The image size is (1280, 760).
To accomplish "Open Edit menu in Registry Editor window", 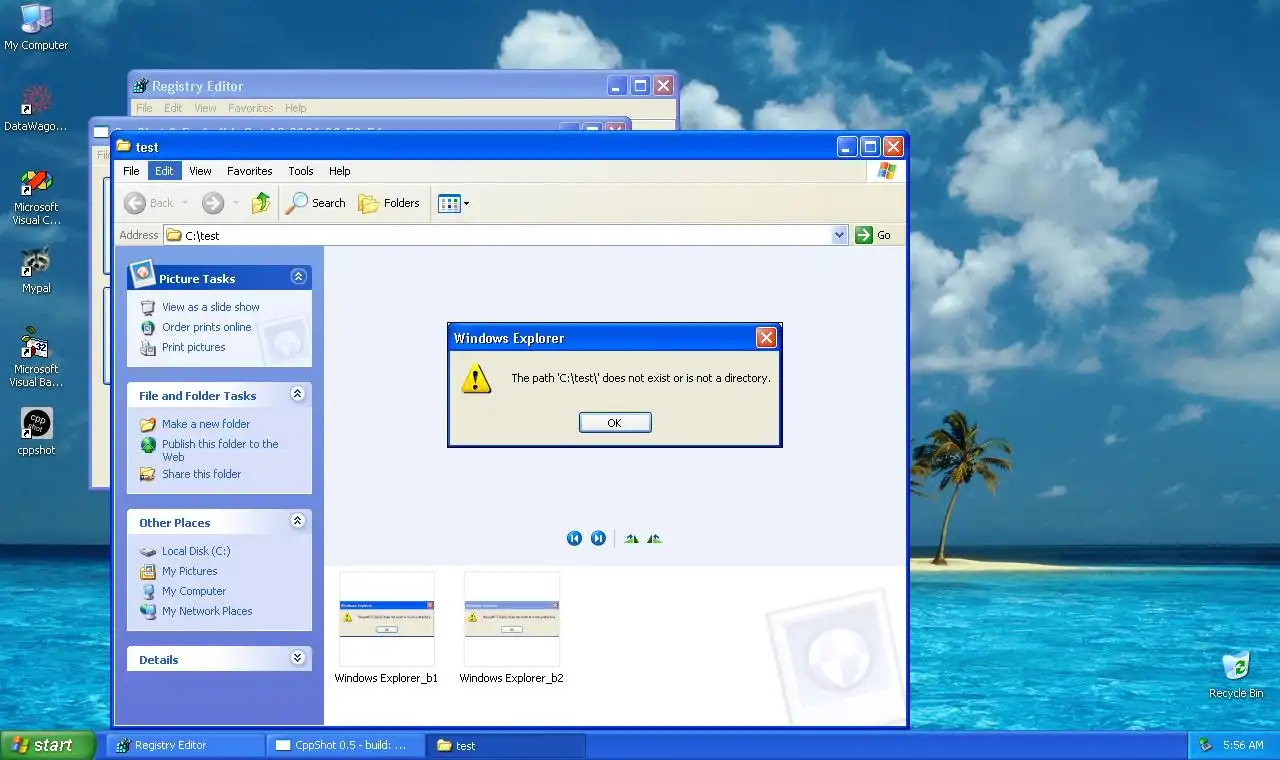I will tap(173, 108).
